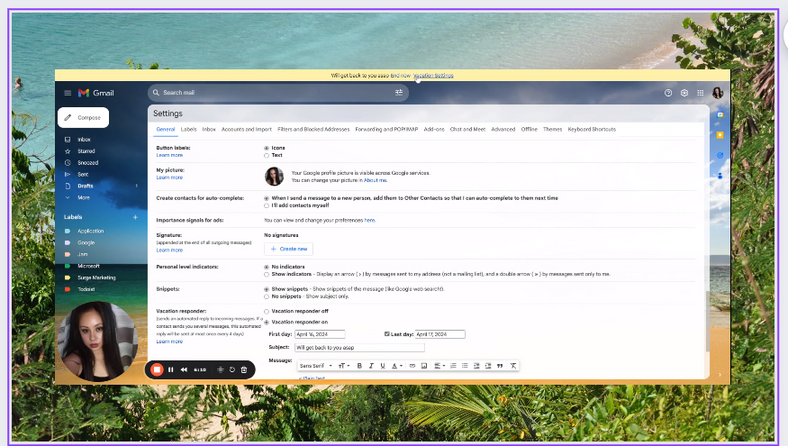Open Google Contacts side panel icon
Screen dimensions: 788x446
[x=720, y=175]
